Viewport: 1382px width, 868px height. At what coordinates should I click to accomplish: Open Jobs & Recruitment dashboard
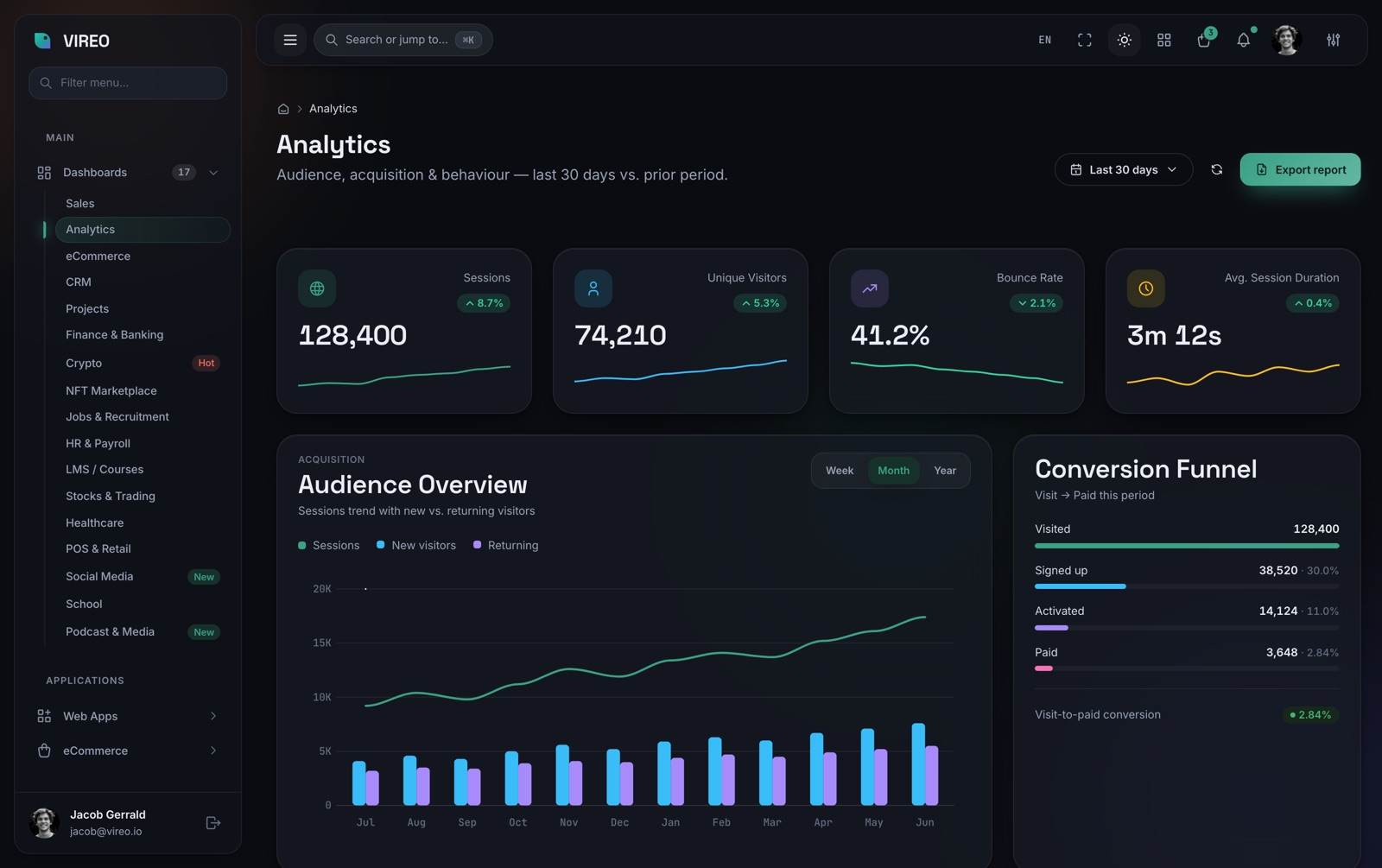[x=143, y=417]
